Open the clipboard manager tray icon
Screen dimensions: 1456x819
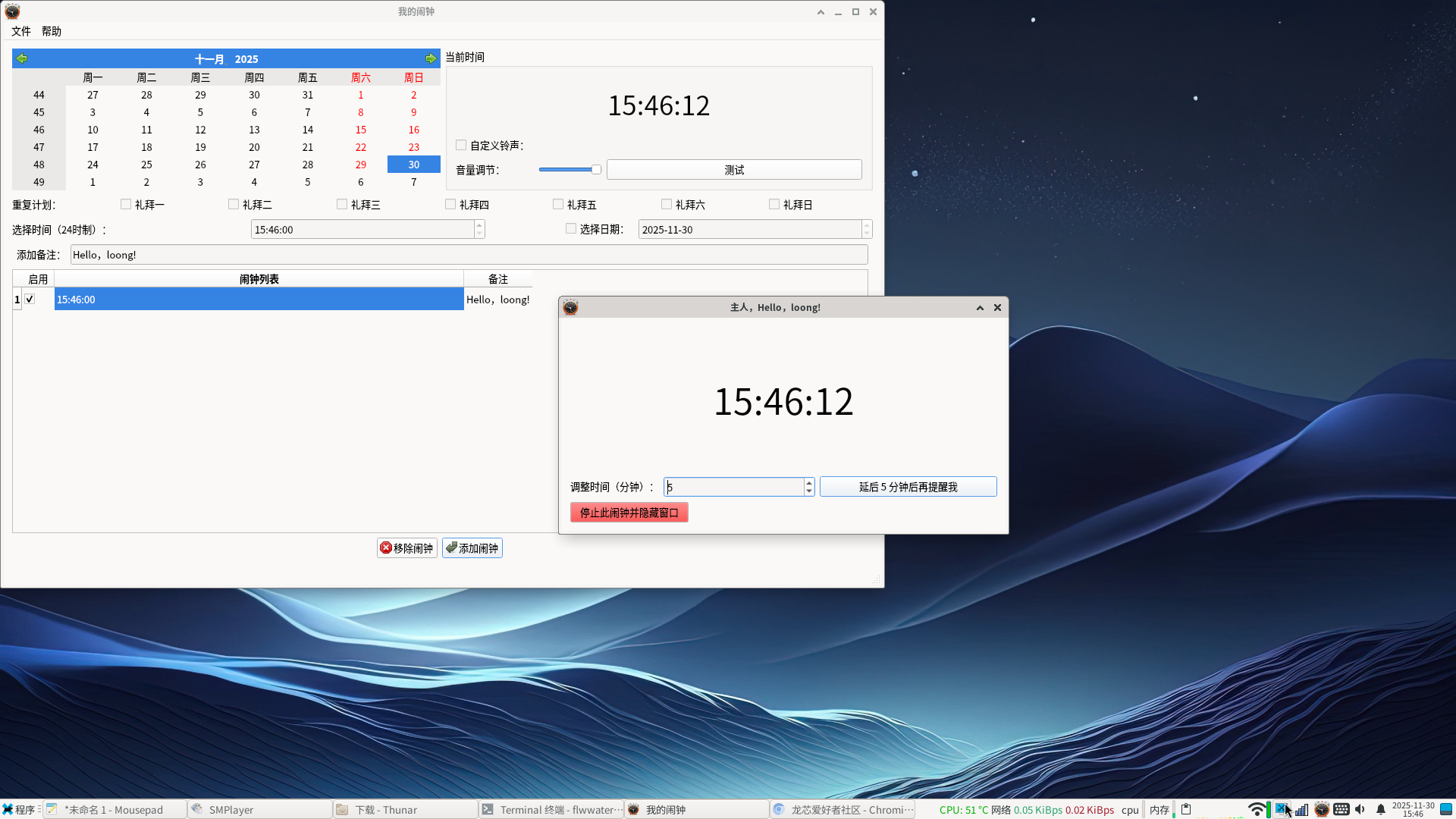(x=1186, y=809)
